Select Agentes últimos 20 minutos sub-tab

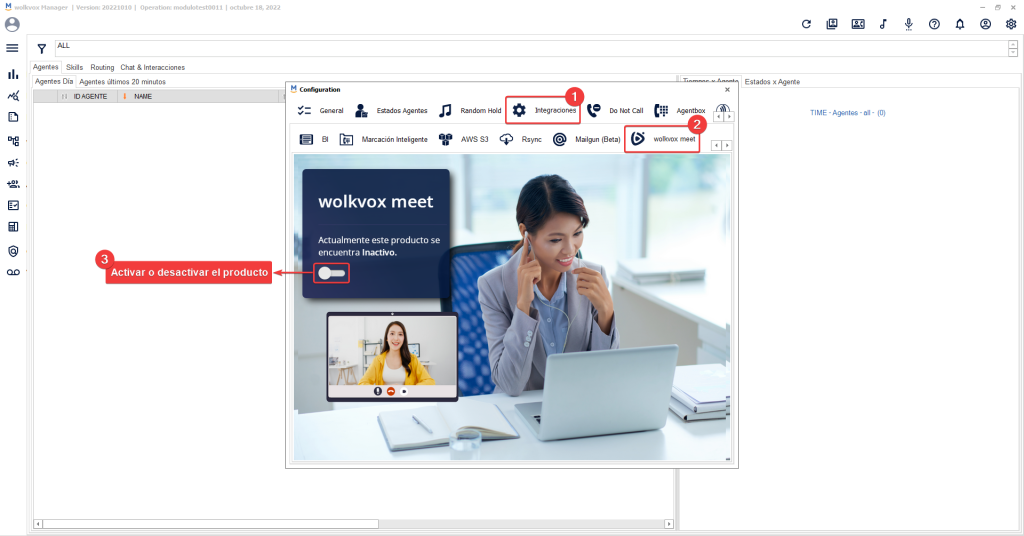coord(122,82)
